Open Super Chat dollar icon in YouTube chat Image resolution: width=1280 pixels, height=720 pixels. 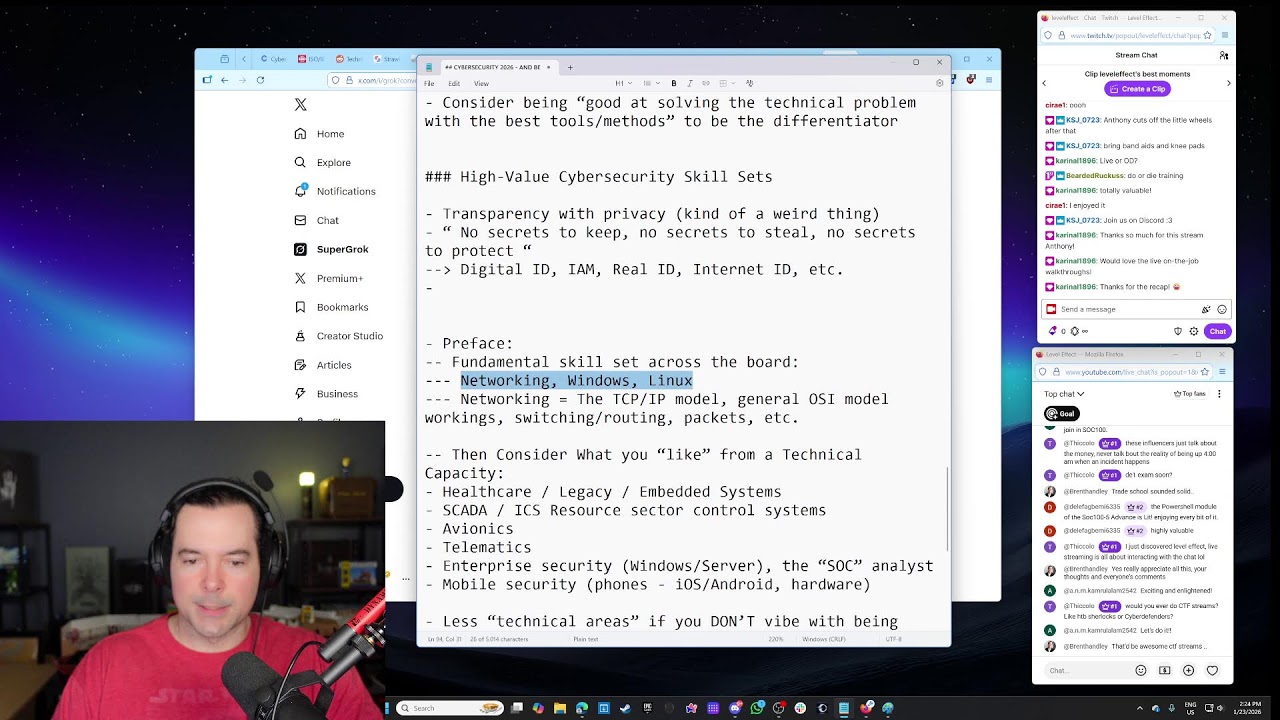click(1165, 670)
